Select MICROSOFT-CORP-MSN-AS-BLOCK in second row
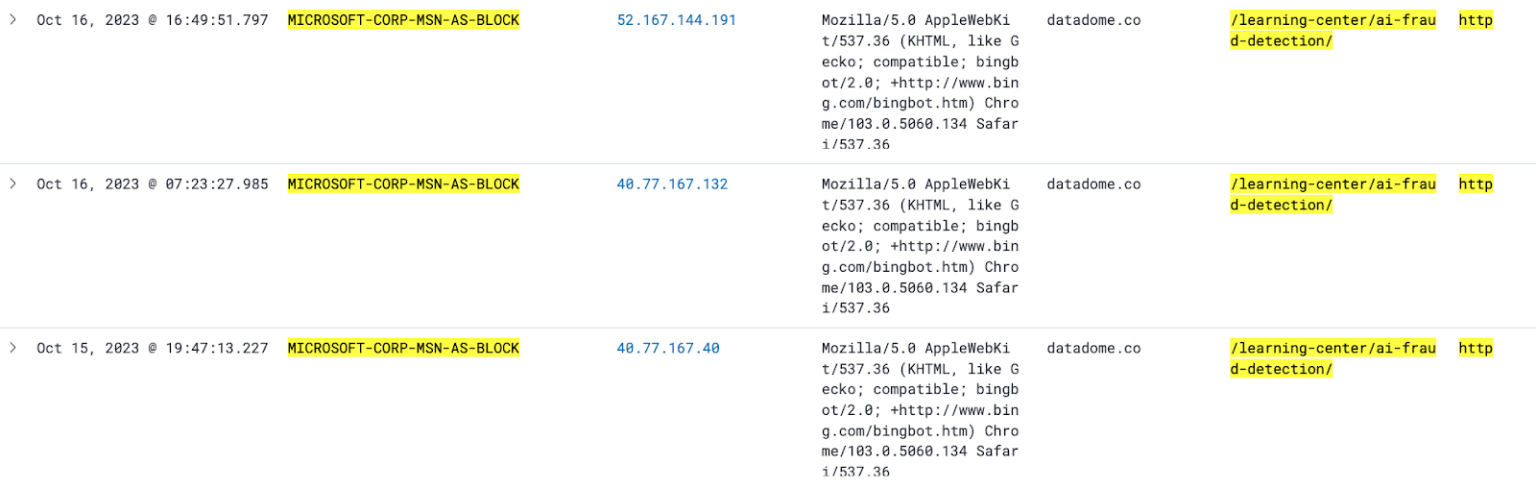 point(403,184)
